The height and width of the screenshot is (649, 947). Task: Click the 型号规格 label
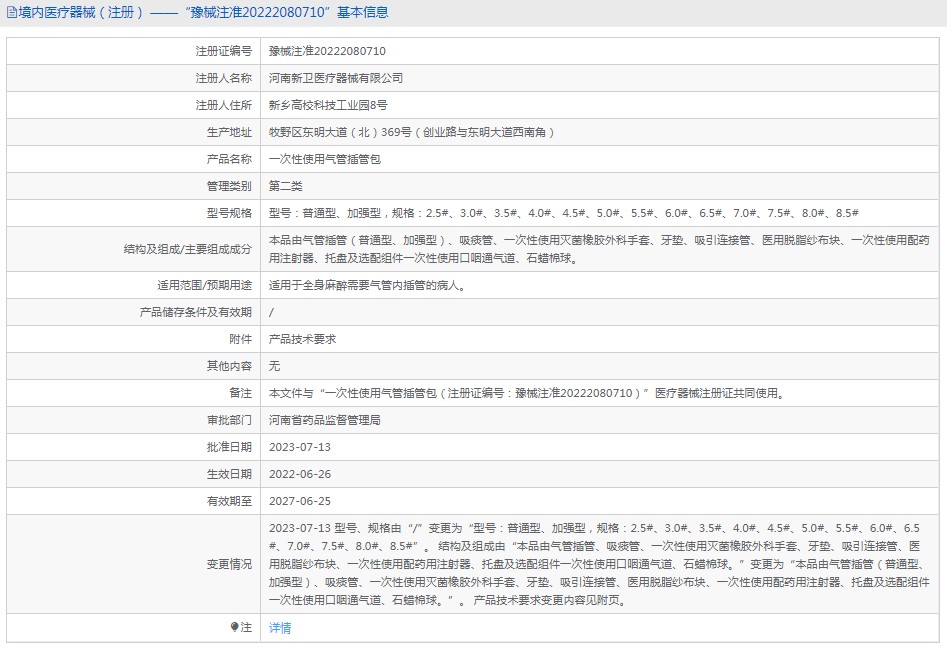[229, 213]
